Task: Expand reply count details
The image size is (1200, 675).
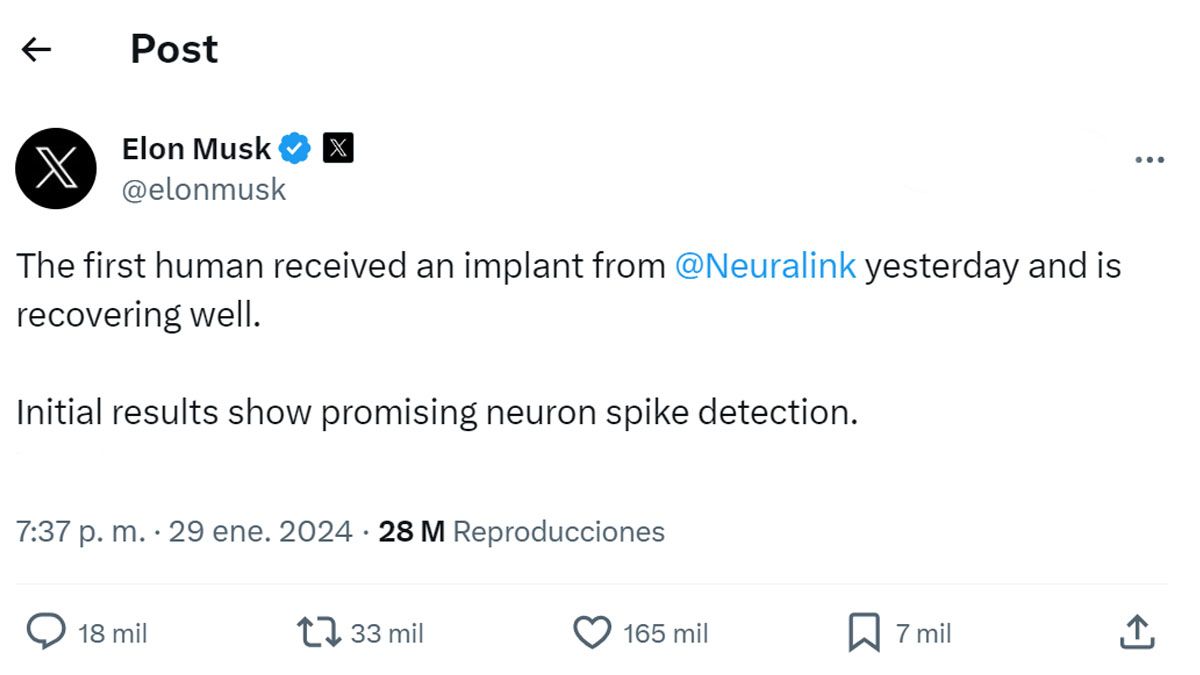Action: pos(112,632)
